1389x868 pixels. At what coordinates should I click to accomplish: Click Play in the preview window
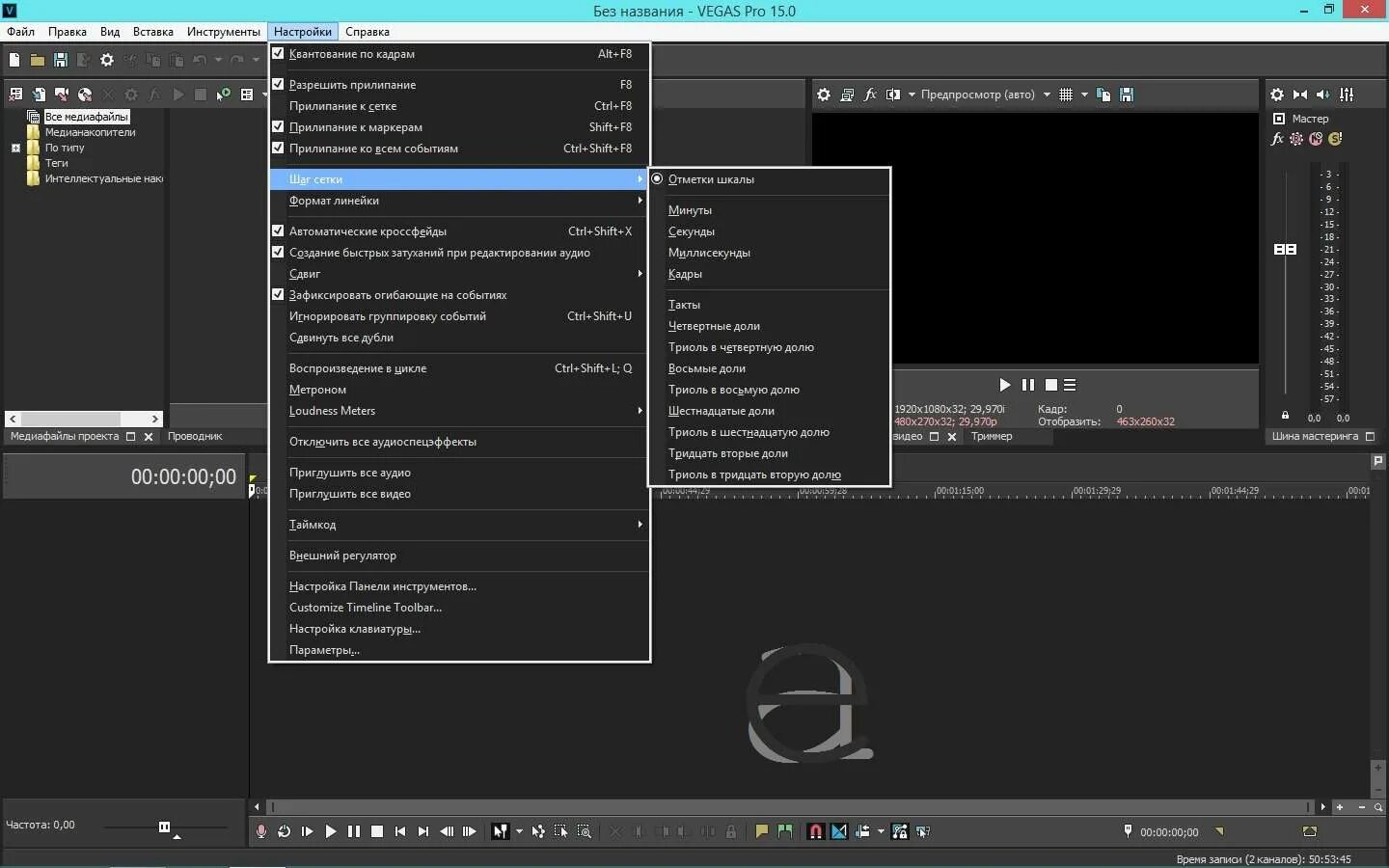click(x=1005, y=385)
